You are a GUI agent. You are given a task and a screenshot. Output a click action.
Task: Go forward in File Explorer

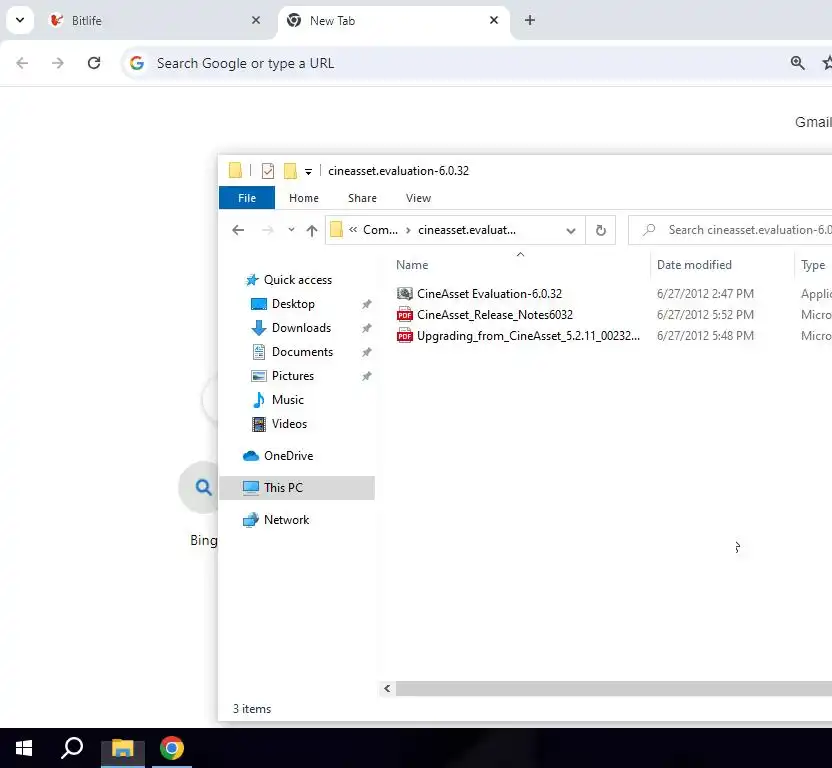267,230
